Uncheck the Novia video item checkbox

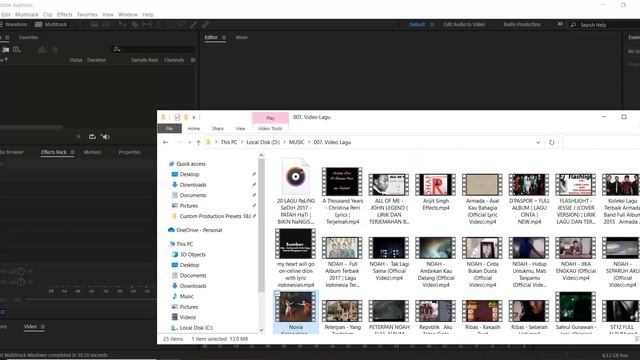tap(277, 293)
